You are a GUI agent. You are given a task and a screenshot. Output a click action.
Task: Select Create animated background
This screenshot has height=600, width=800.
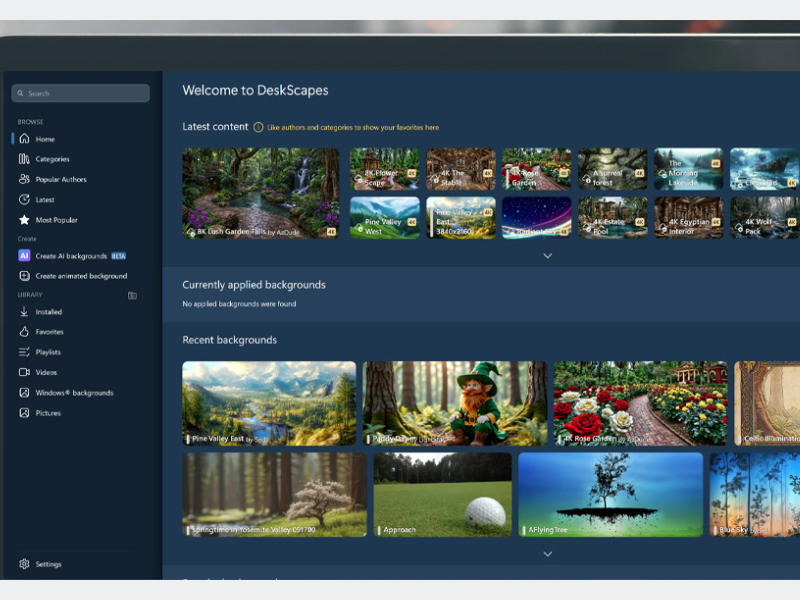point(82,276)
